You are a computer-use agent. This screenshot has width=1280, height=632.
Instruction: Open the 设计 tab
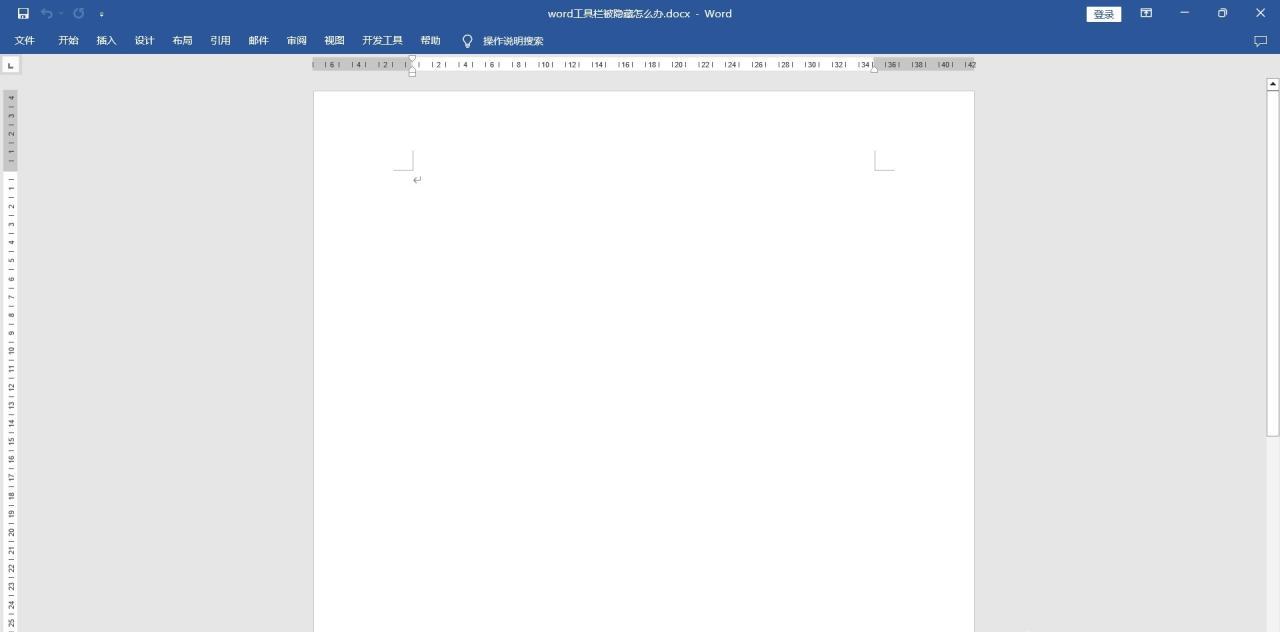click(143, 40)
